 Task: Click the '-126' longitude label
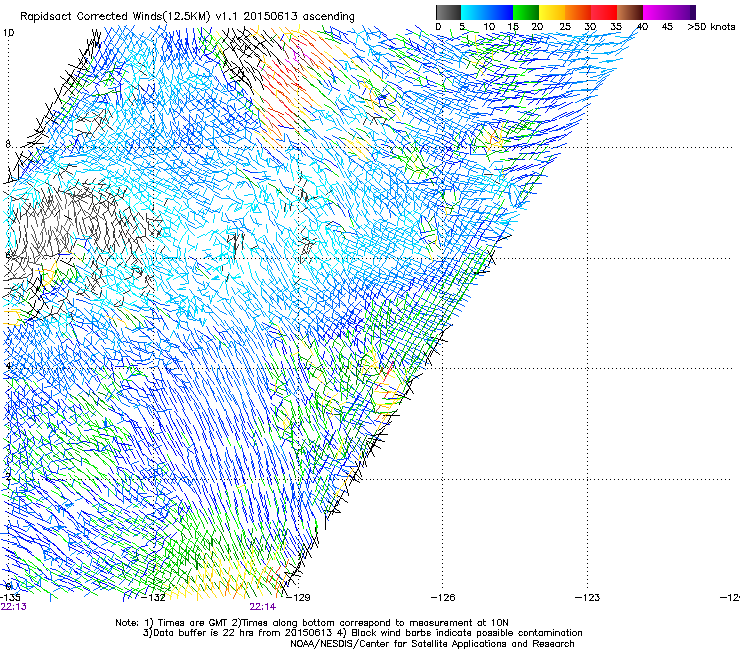pos(443,598)
